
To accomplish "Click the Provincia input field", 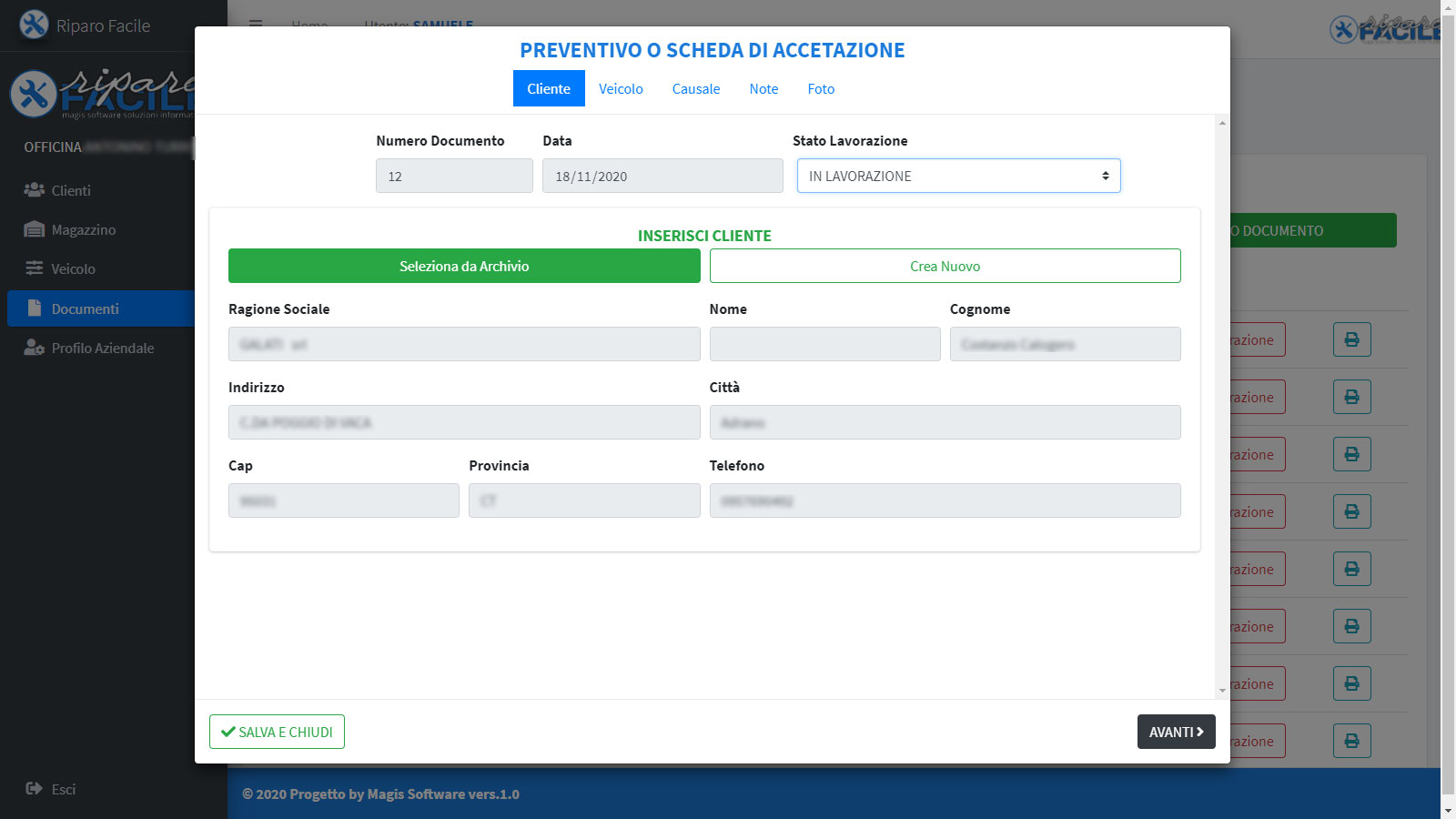I will (584, 500).
